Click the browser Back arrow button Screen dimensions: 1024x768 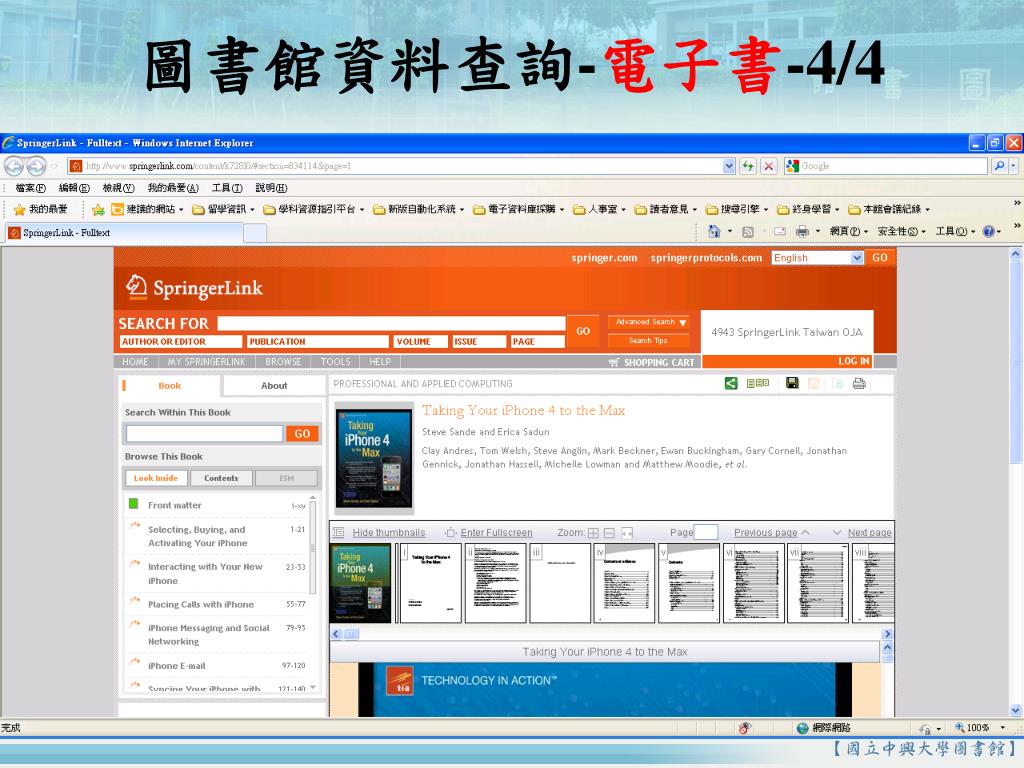tap(15, 166)
